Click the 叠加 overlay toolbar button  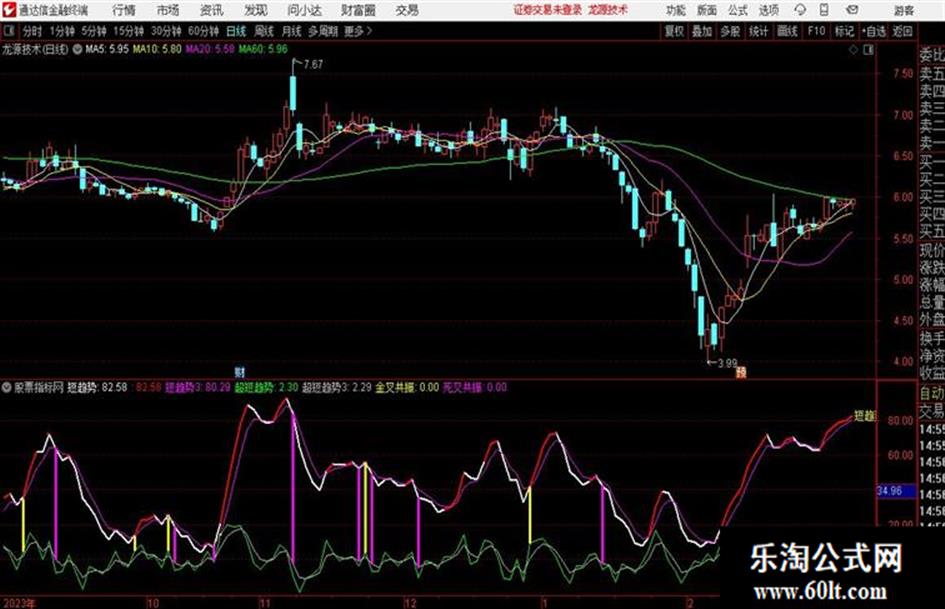click(x=702, y=31)
